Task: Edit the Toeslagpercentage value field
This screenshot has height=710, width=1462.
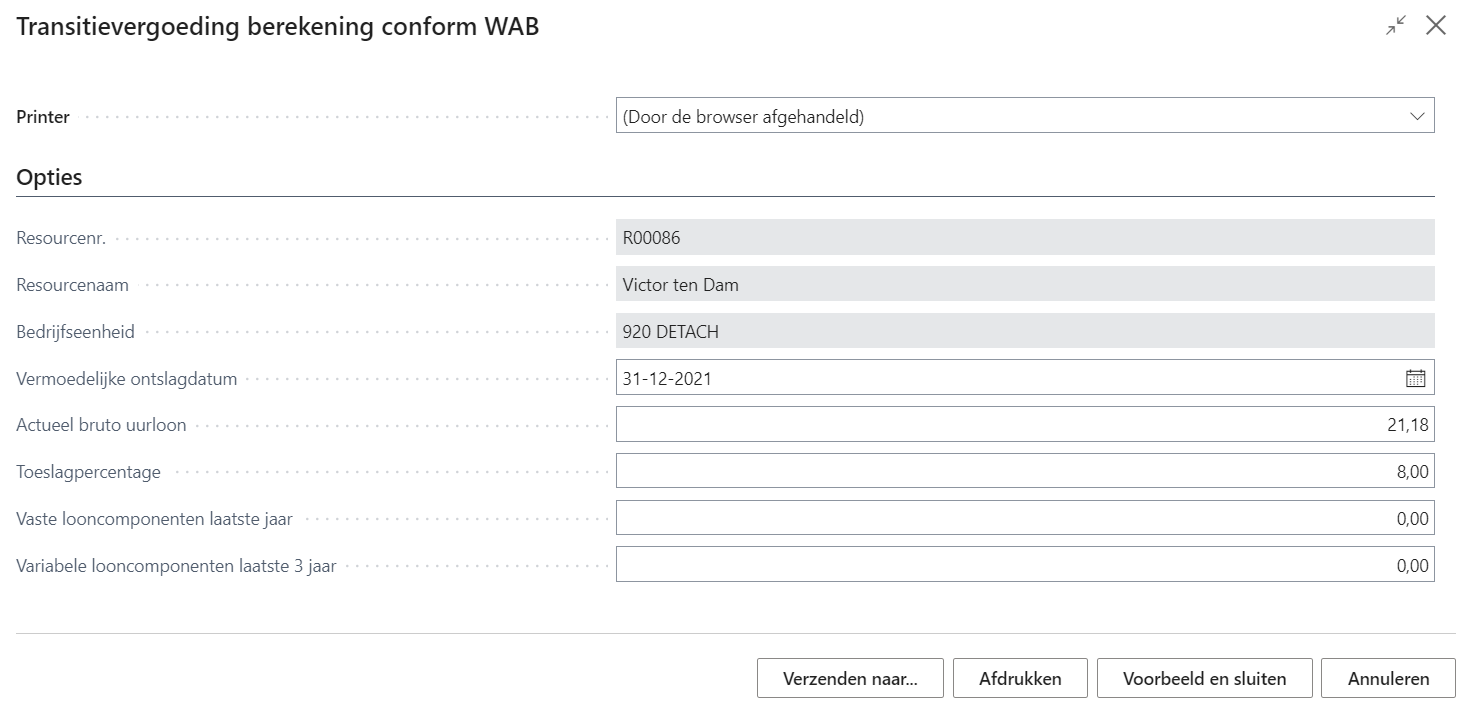Action: pos(1024,472)
